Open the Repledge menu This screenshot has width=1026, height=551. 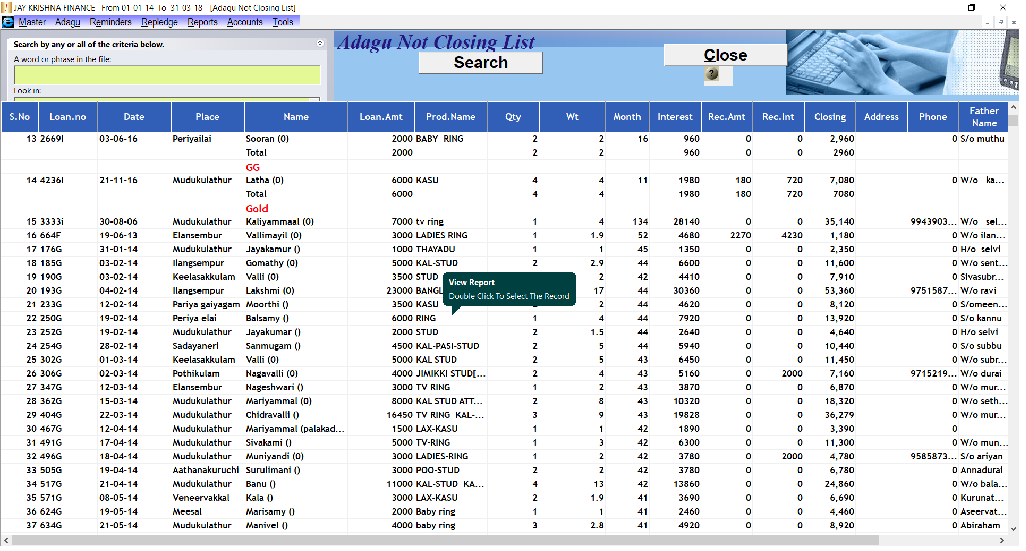[x=159, y=22]
